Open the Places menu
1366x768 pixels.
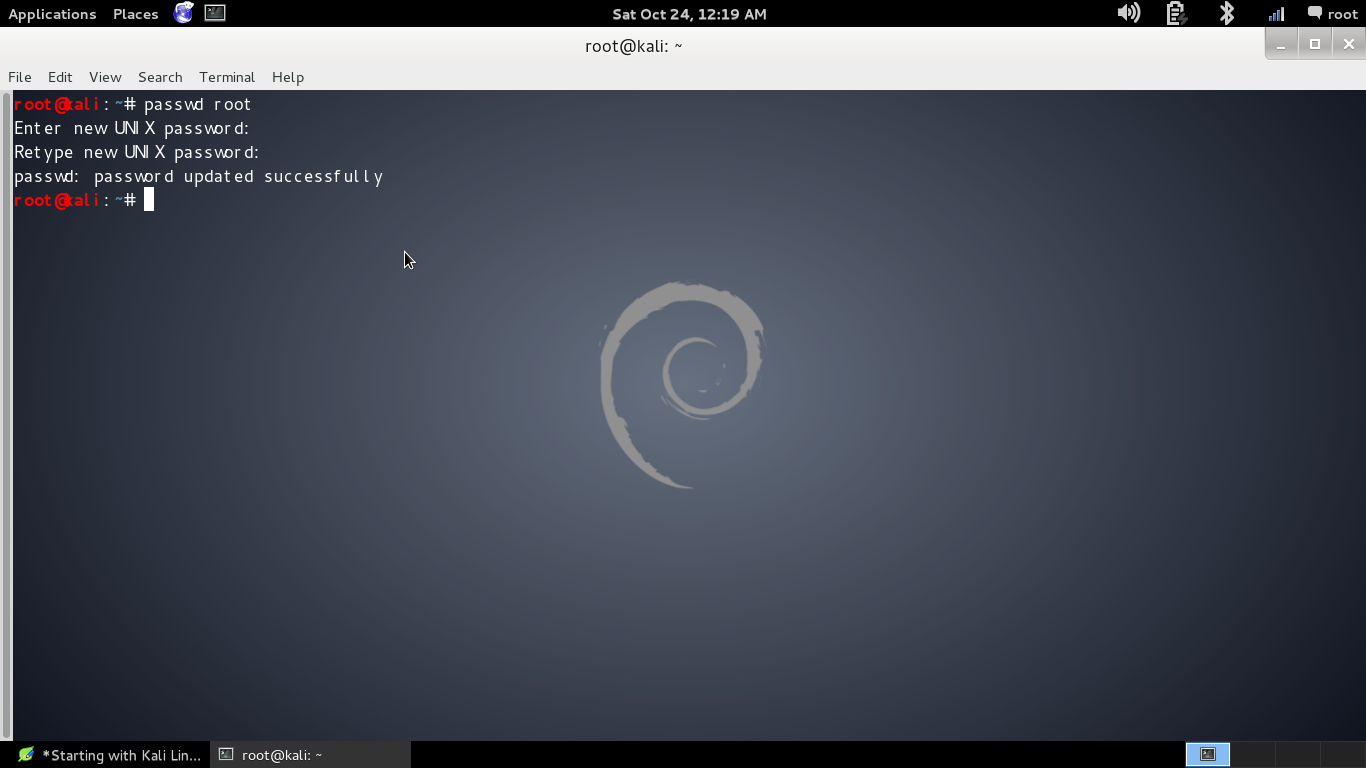pos(136,14)
